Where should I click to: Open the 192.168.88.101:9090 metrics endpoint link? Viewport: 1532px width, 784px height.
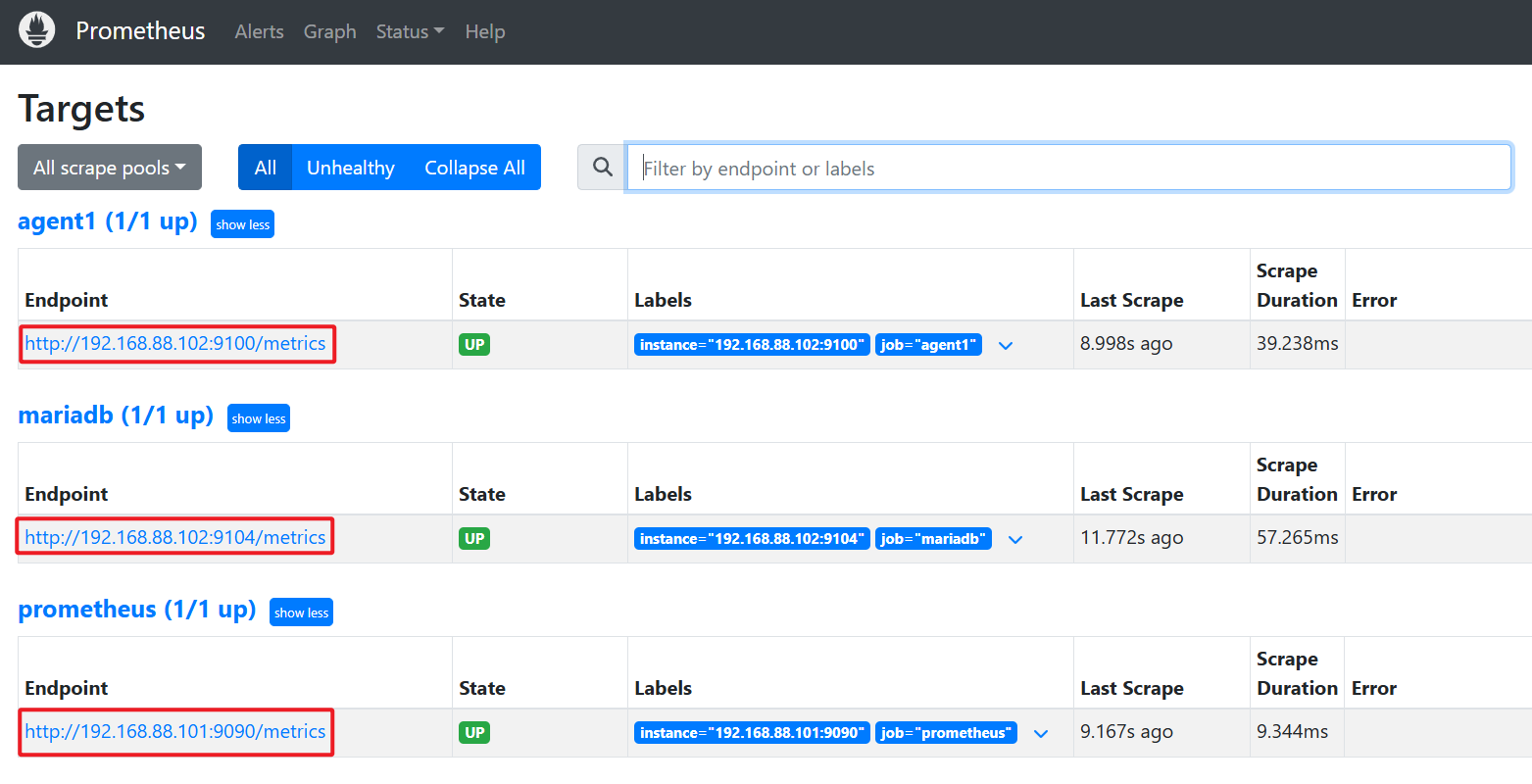coord(175,732)
